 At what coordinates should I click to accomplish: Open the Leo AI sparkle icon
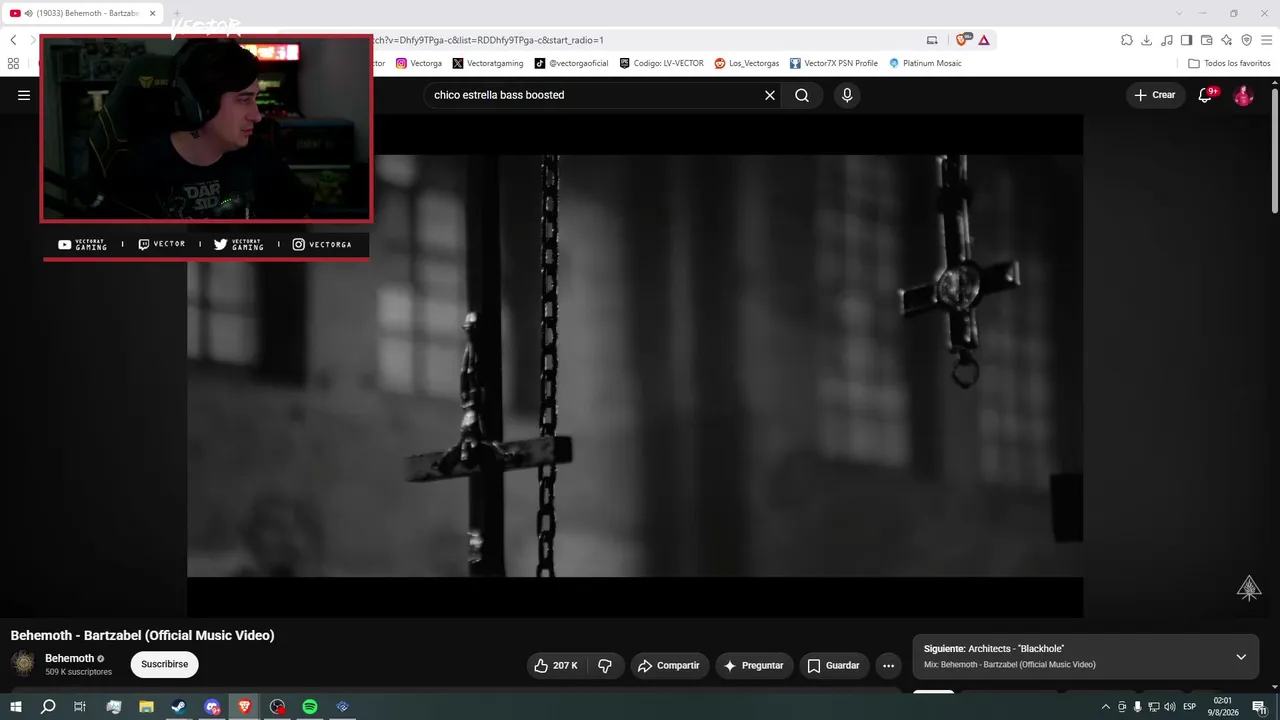1227,40
